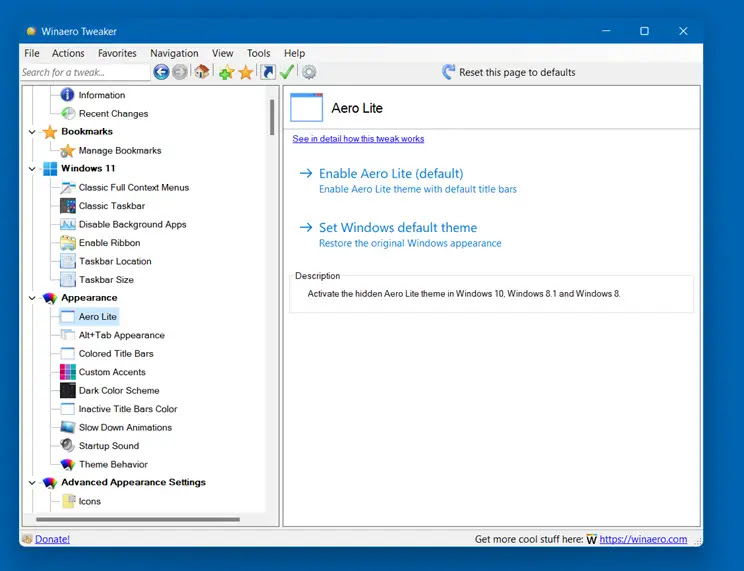Click the Manage Bookmarks star icon
This screenshot has width=744, height=571.
click(67, 150)
